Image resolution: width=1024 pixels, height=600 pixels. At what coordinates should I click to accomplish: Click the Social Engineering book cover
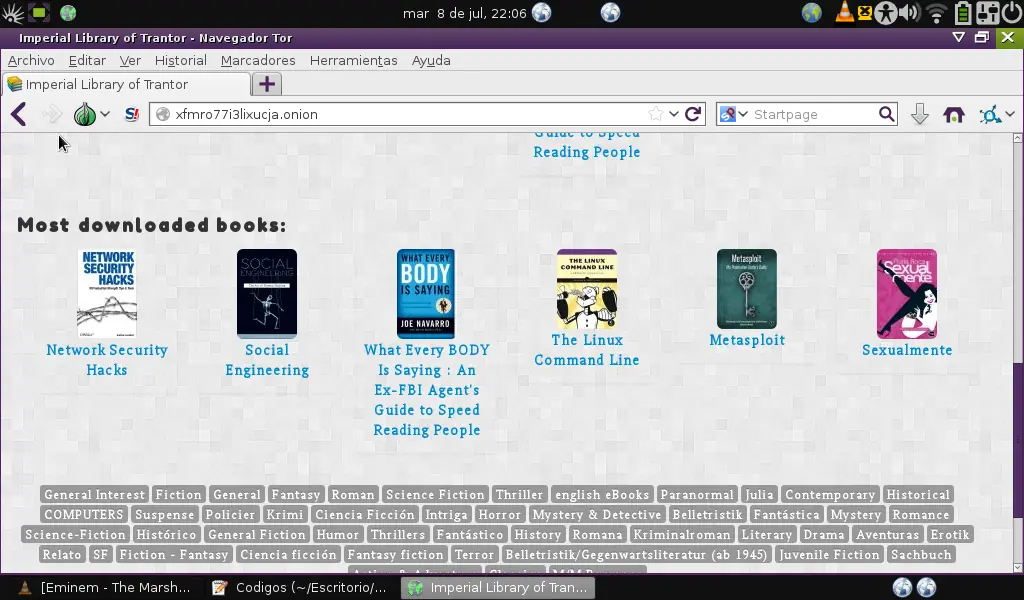267,294
